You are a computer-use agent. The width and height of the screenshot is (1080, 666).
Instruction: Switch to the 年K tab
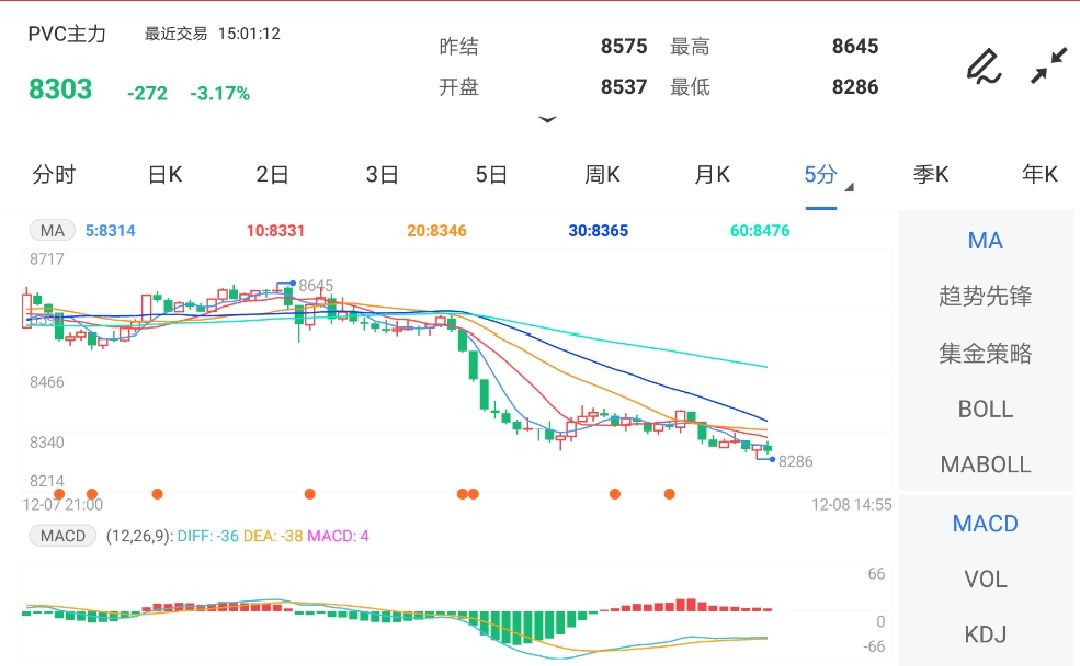click(1040, 174)
